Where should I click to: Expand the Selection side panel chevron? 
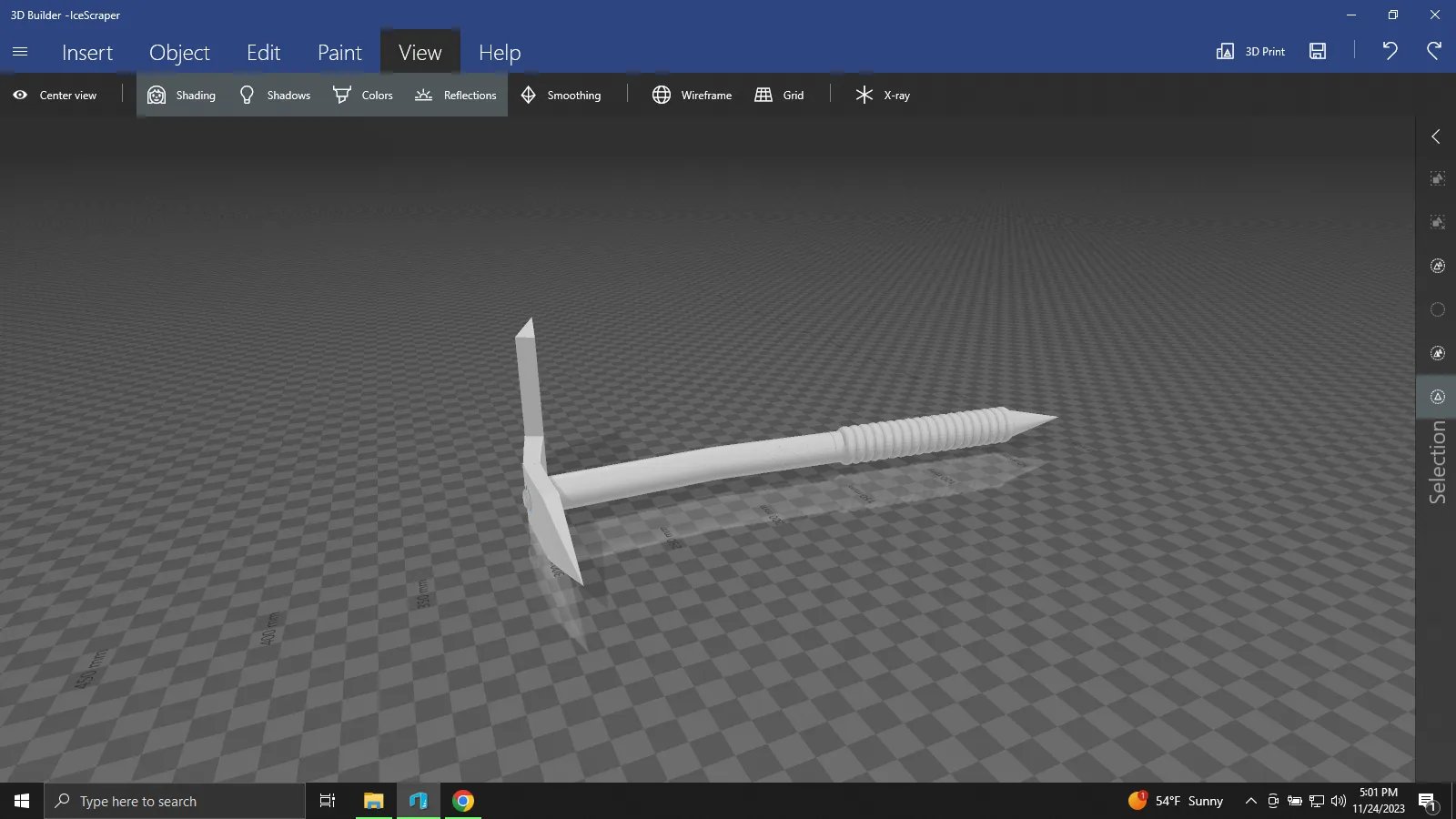point(1436,136)
